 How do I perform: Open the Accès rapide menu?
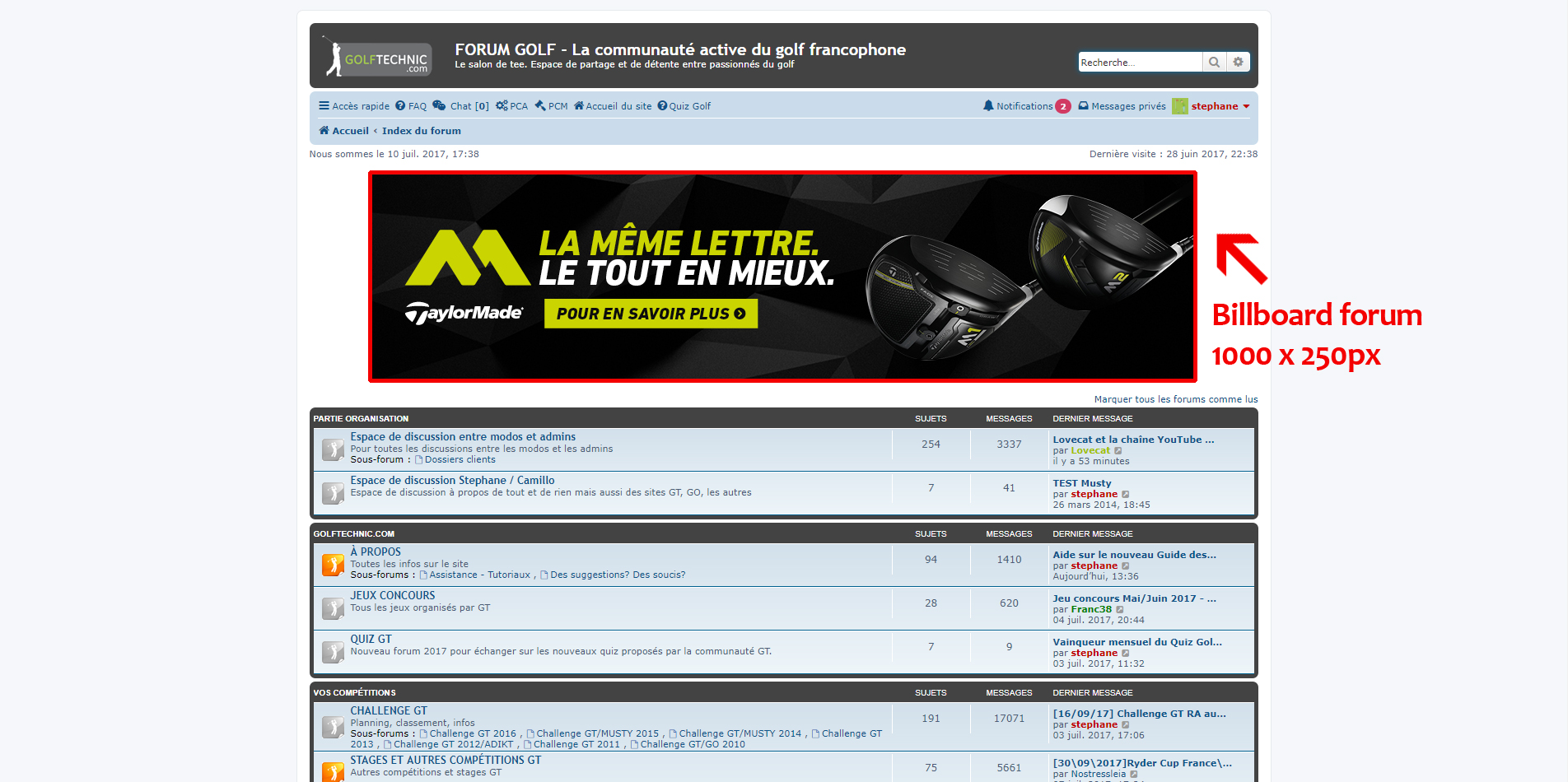[354, 106]
